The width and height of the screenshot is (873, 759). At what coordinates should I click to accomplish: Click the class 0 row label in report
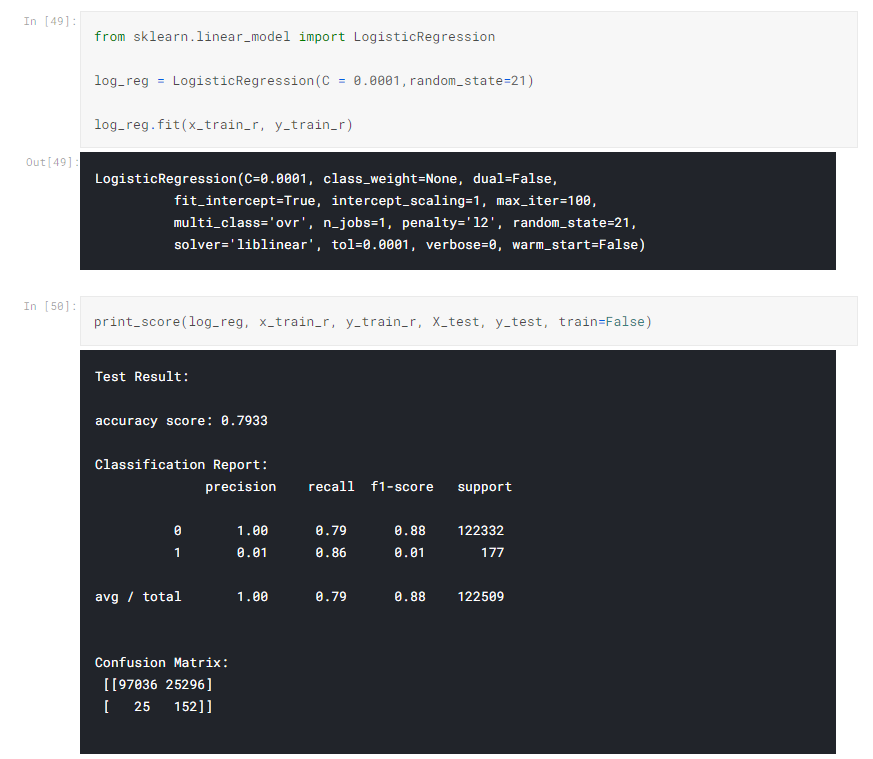[177, 531]
